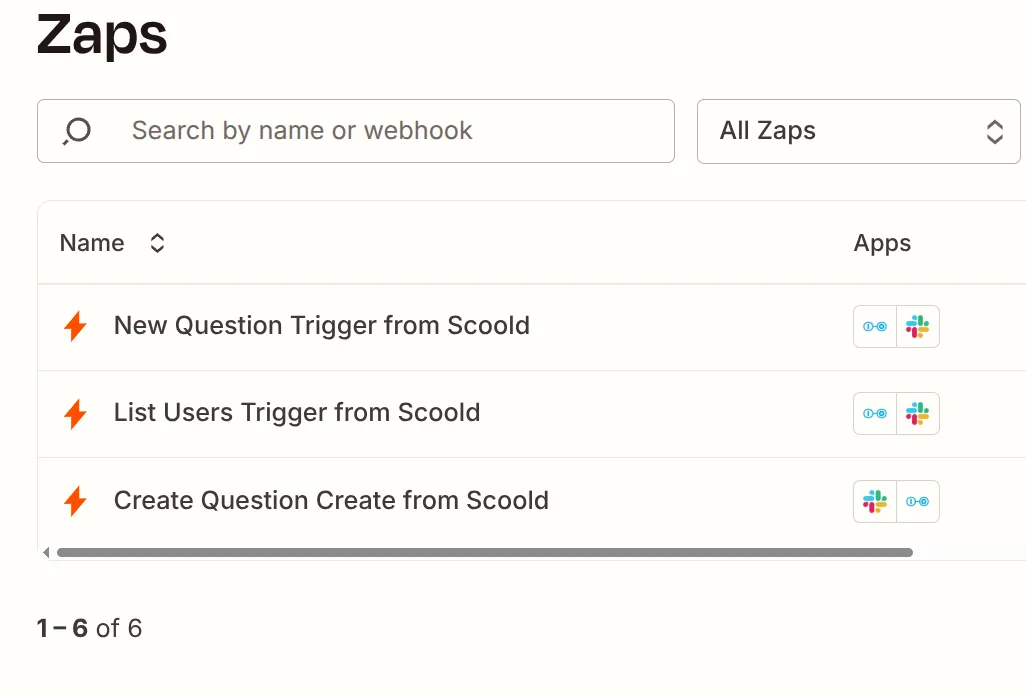Click the Scoold app icon beside List Users Trigger
This screenshot has width=1026, height=694.
pos(874,413)
